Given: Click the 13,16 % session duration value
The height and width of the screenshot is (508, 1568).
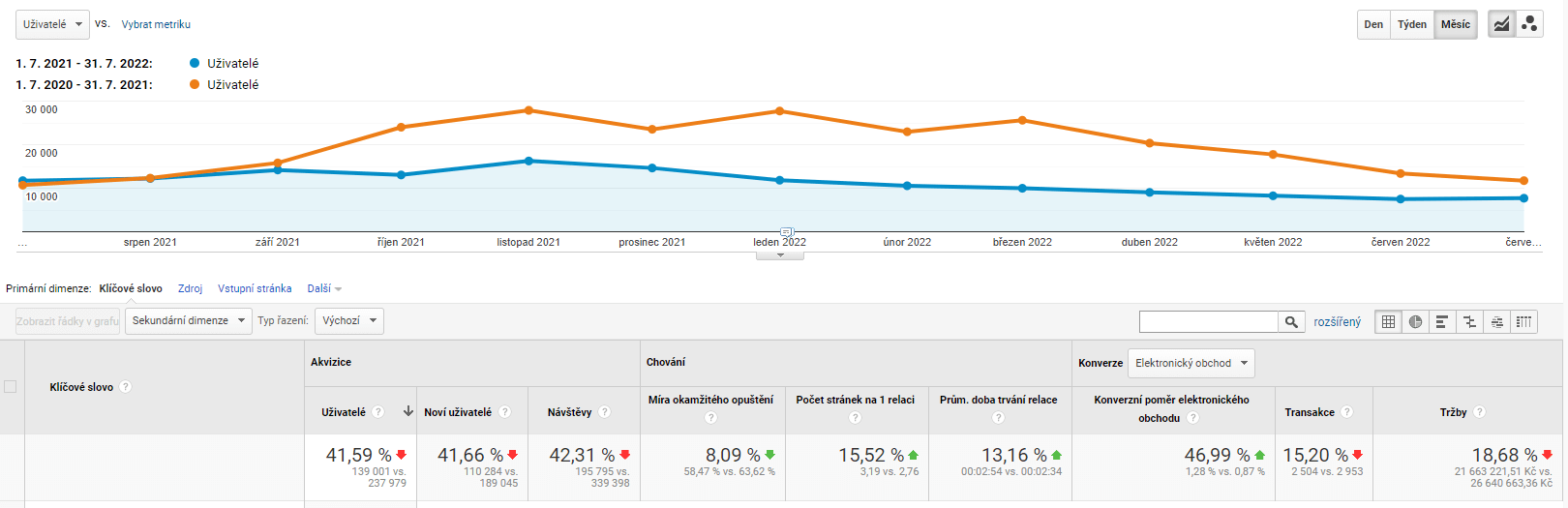Looking at the screenshot, I should coord(1014,455).
